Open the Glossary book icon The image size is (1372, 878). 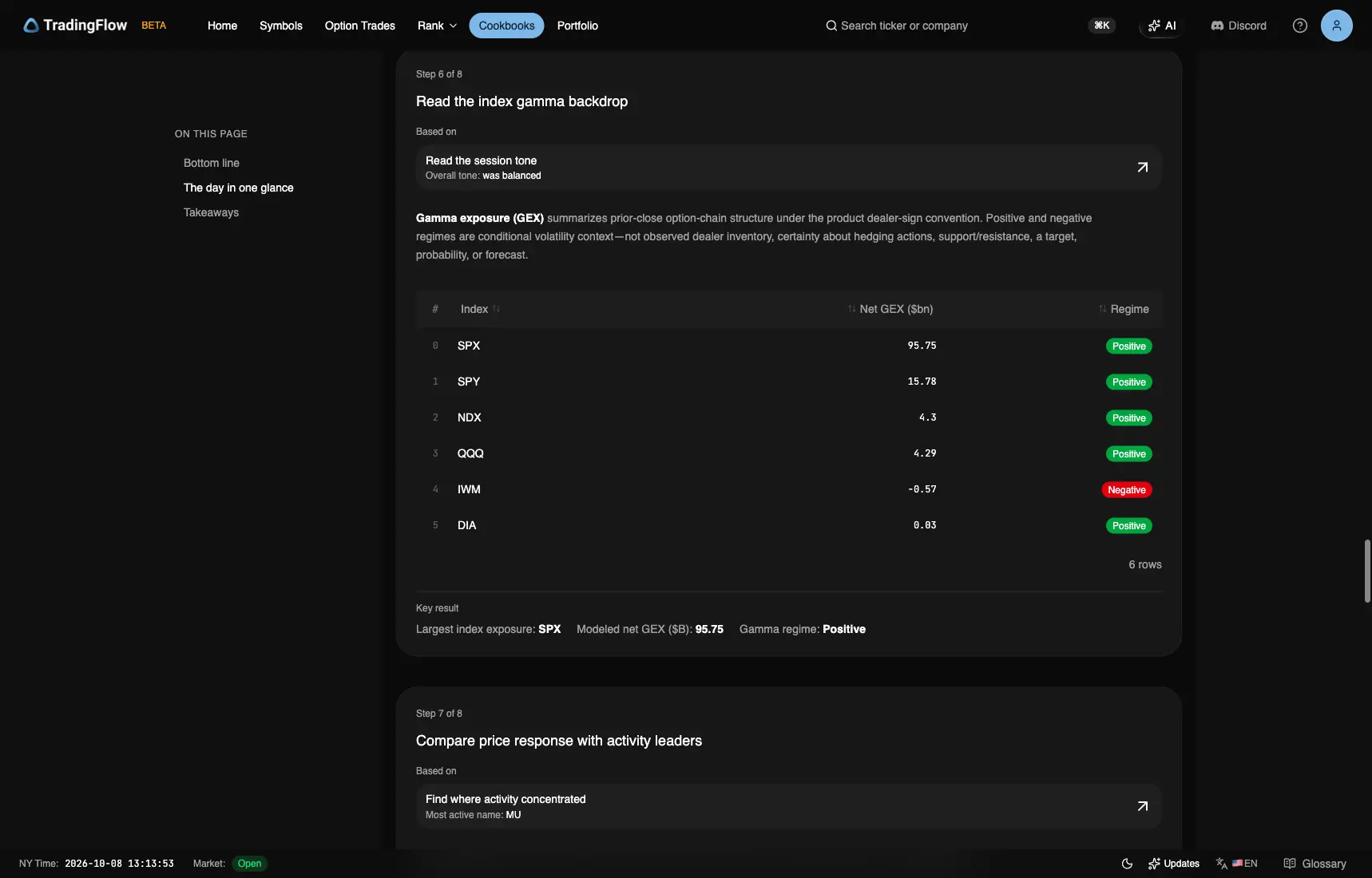[1289, 864]
